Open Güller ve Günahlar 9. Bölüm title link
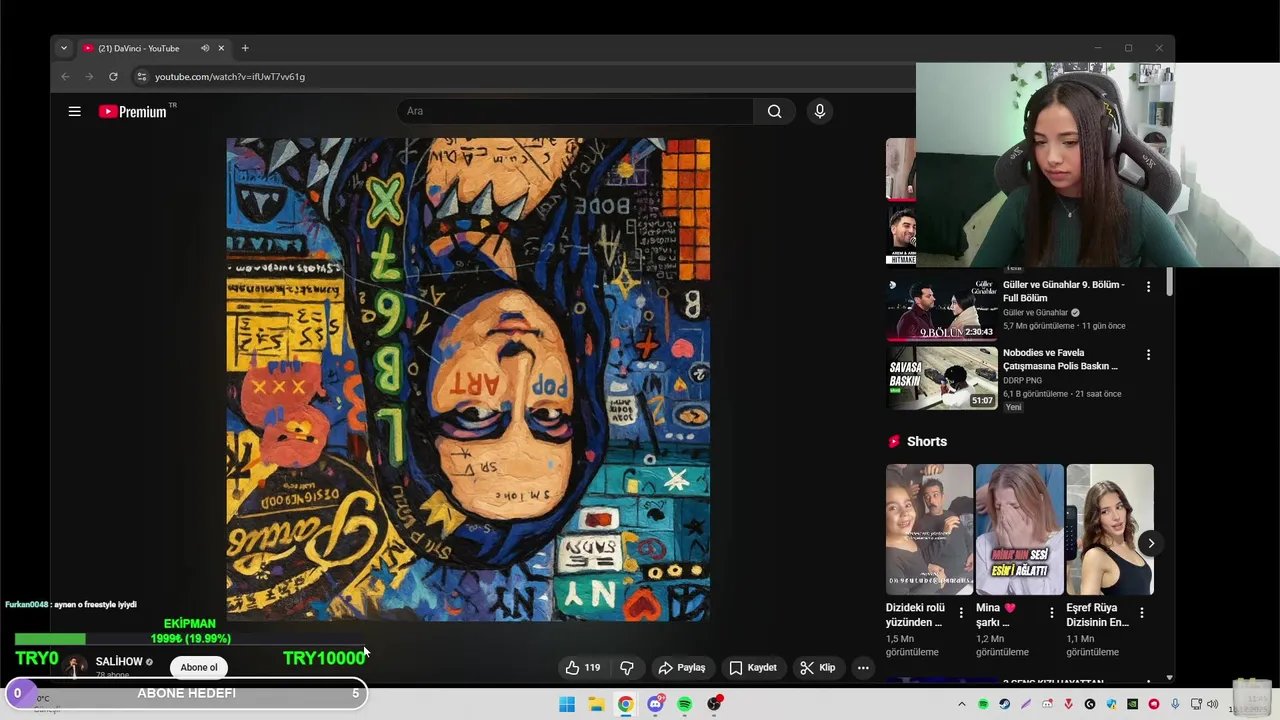Viewport: 1280px width, 720px height. 1063,291
